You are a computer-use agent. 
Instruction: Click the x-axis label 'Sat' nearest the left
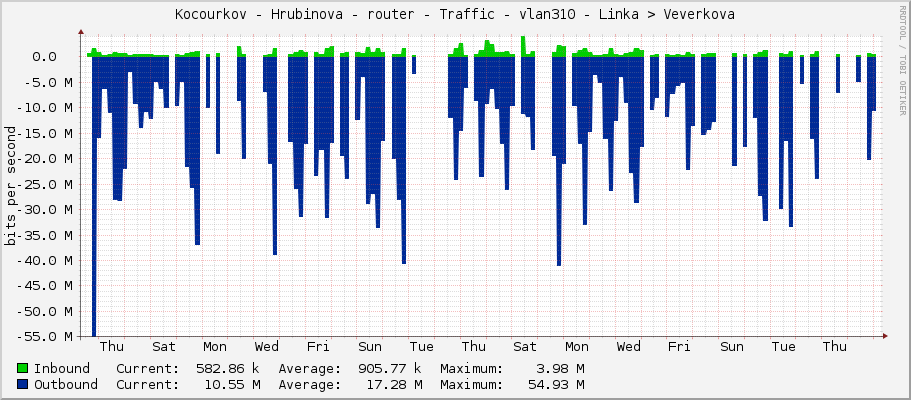click(x=164, y=347)
